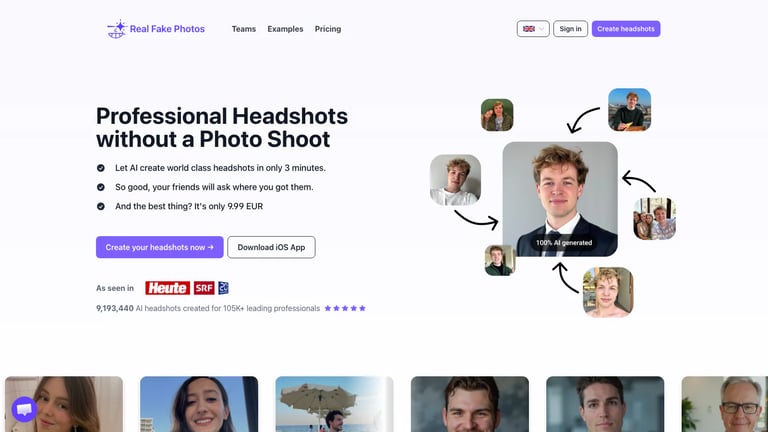Click the checkmark beside '3 minutes' bullet
Viewport: 768px width, 432px height.
click(100, 168)
